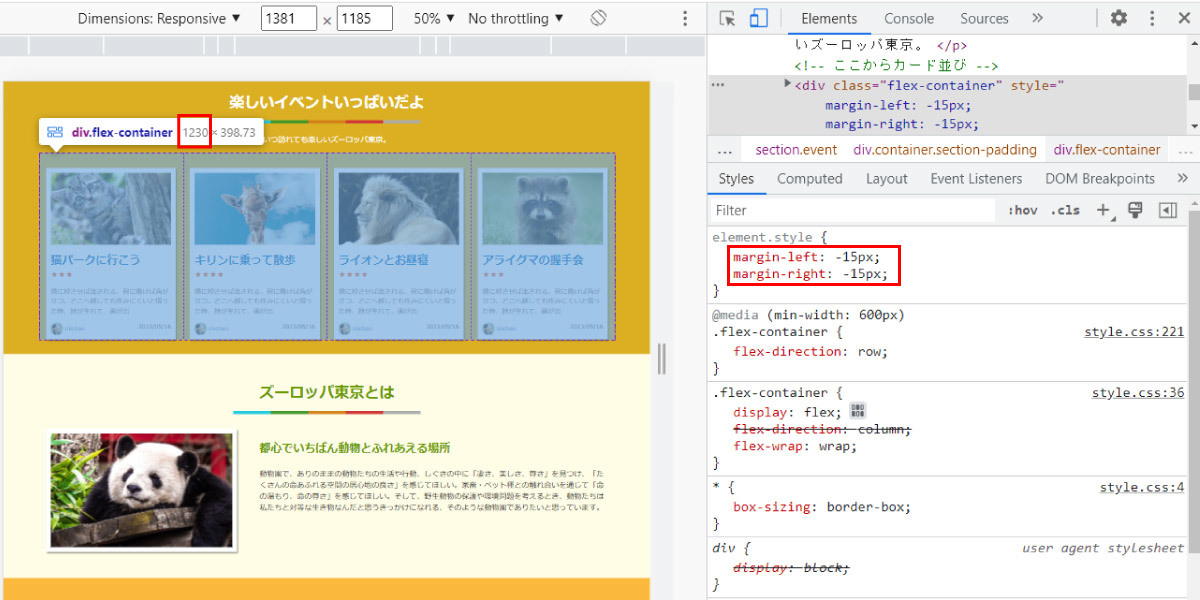
Task: Select section.event in the breadcrumb
Action: click(x=796, y=149)
